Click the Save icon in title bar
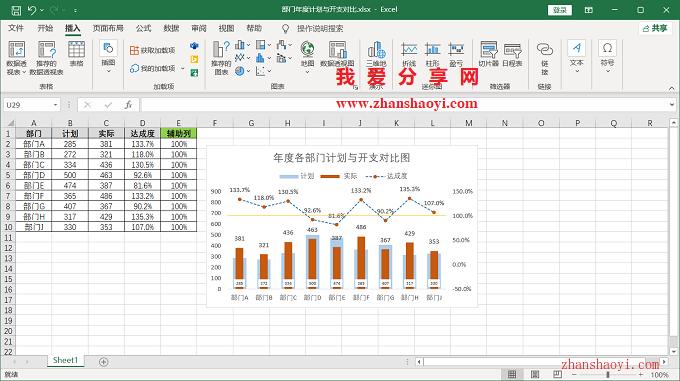Screen dimensions: 680x381 (16, 10)
